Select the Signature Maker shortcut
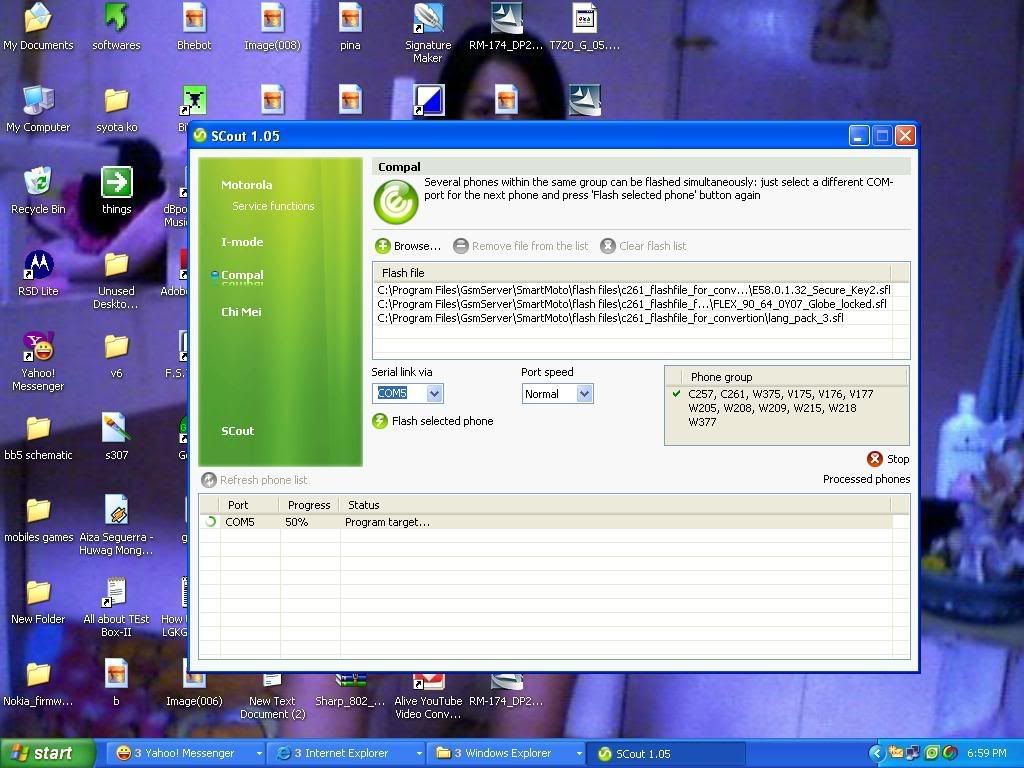This screenshot has height=768, width=1024. point(428,33)
